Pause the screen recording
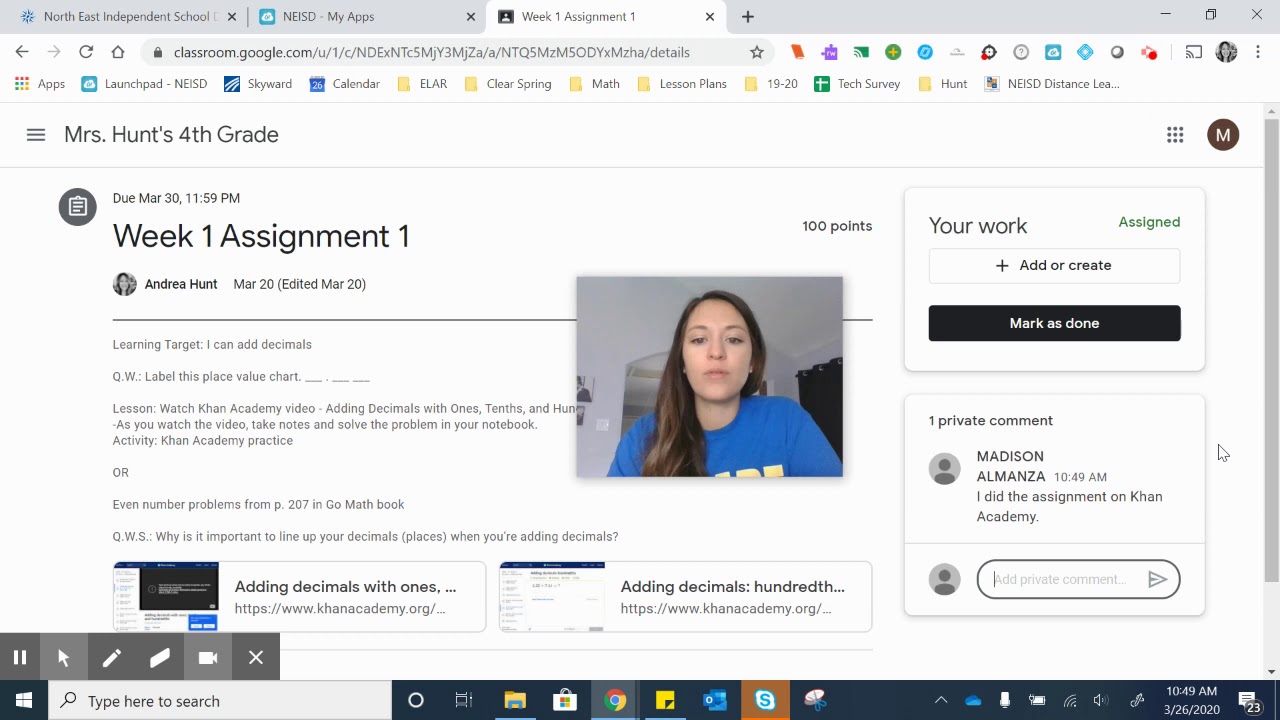 [x=19, y=657]
